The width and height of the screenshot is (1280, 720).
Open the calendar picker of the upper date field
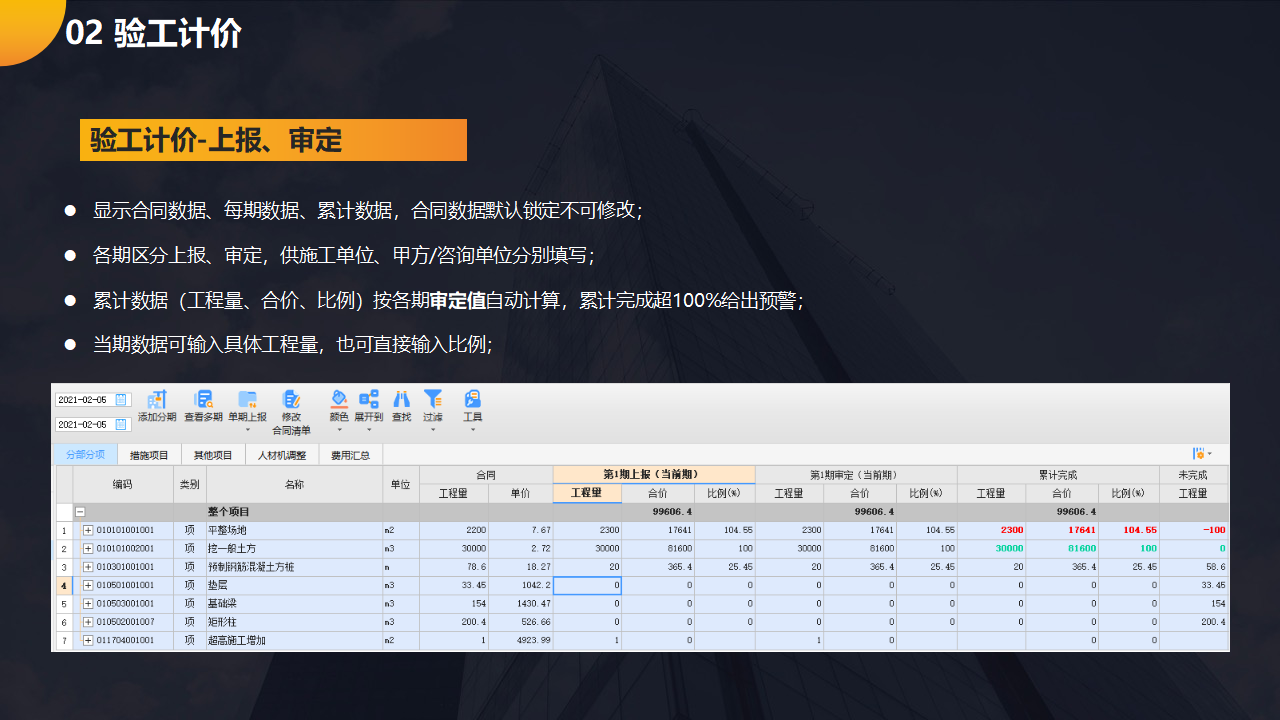pos(122,400)
